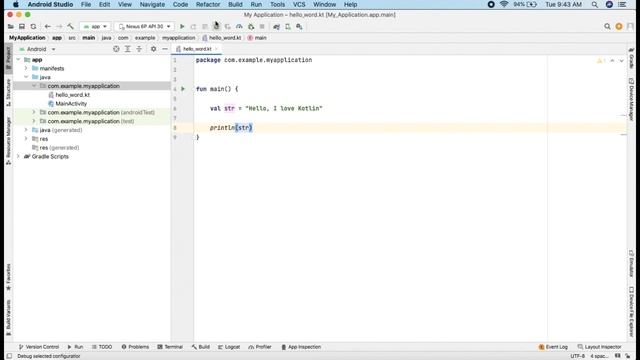Click the editor warning indicator icon
Viewport: 640px width, 360px height.
600,61
